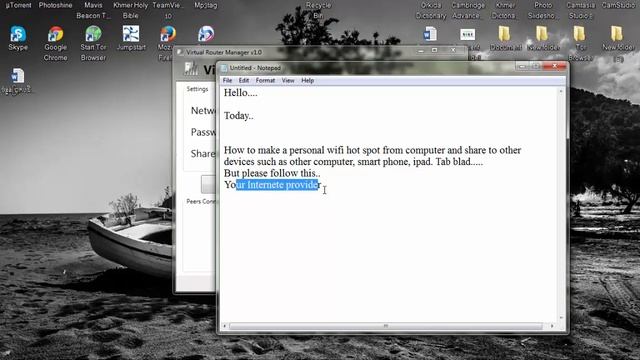Screen dimensions: 640x360
Task: Select the Jumpstart desktop icon
Action: click(131, 35)
